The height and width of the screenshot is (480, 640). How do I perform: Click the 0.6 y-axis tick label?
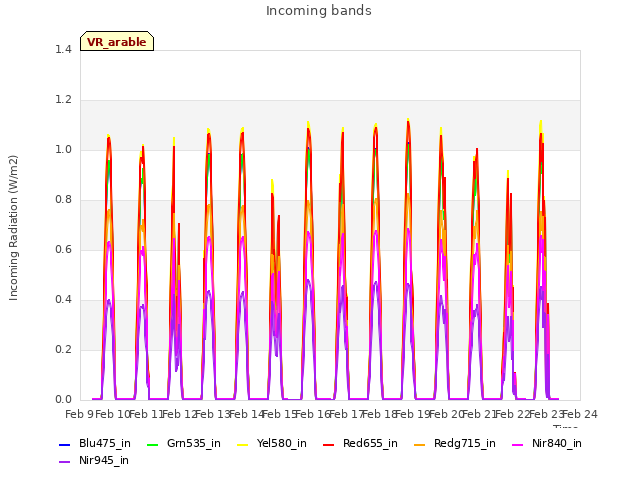[x=63, y=249]
